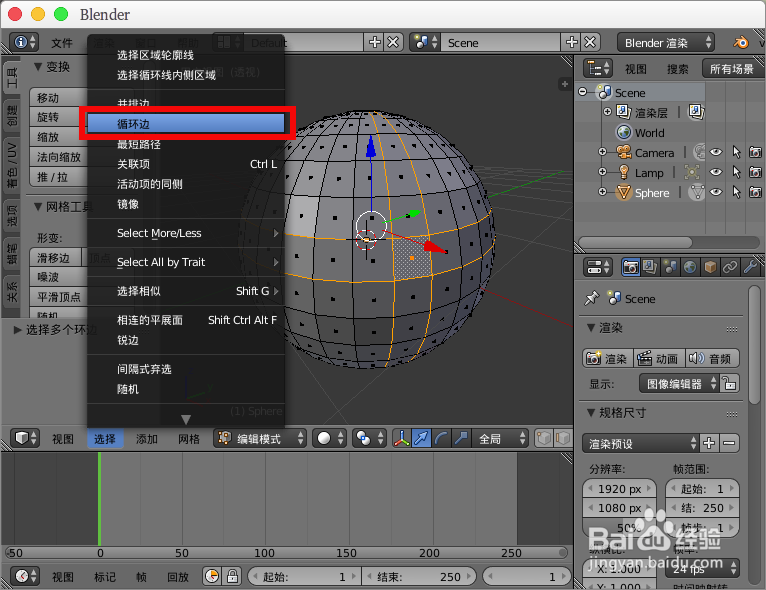Image resolution: width=766 pixels, height=590 pixels.
Task: Open the scene browse icon beside Scene field
Action: point(426,42)
